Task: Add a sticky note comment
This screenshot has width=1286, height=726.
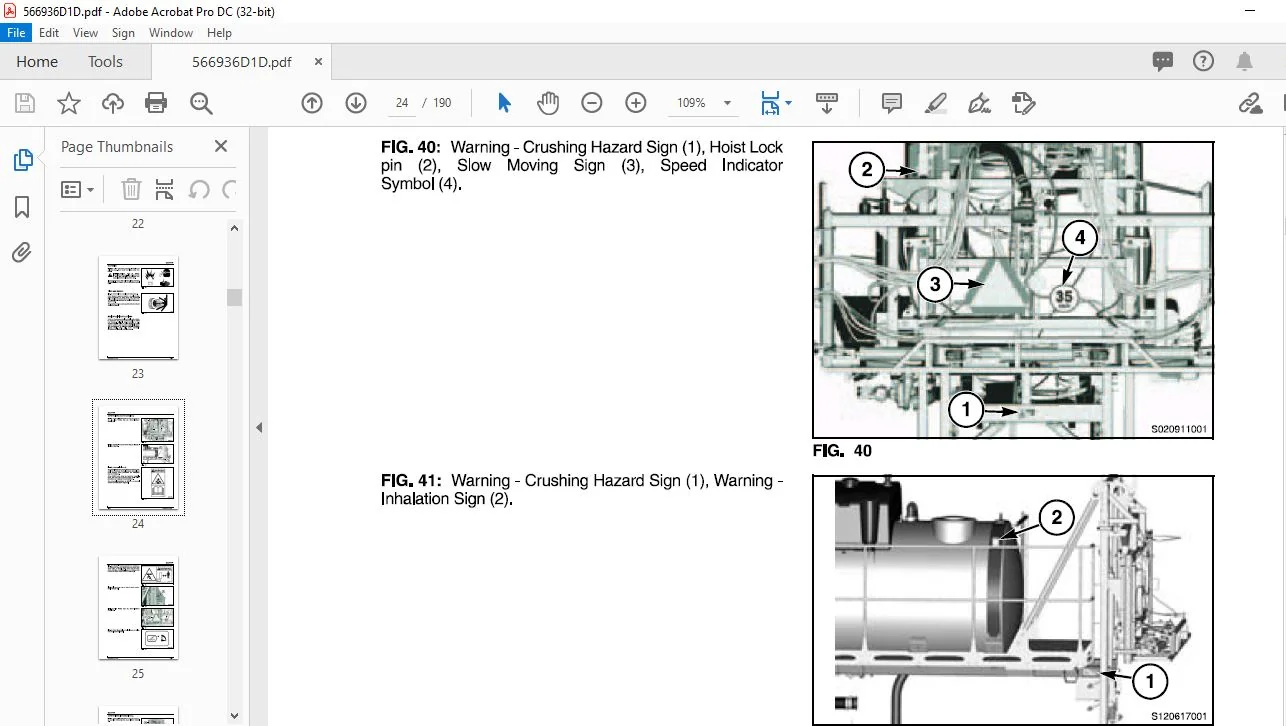Action: point(892,103)
